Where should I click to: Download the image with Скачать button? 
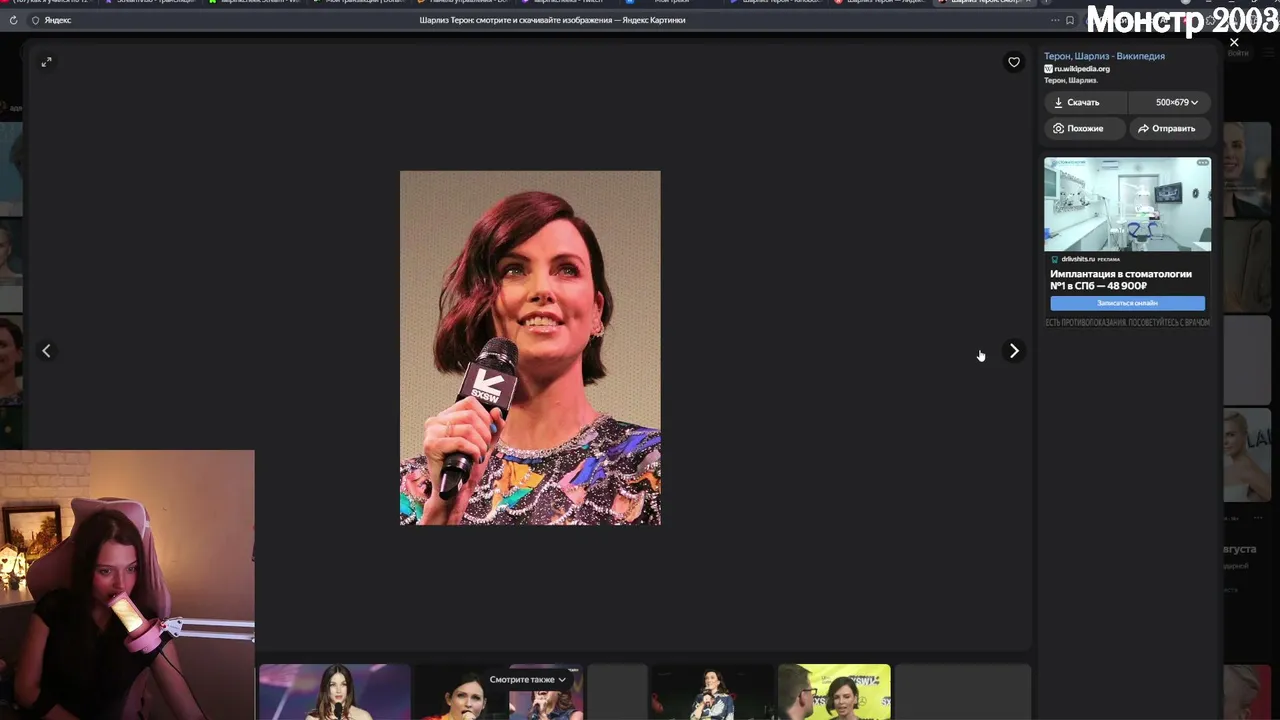1086,102
